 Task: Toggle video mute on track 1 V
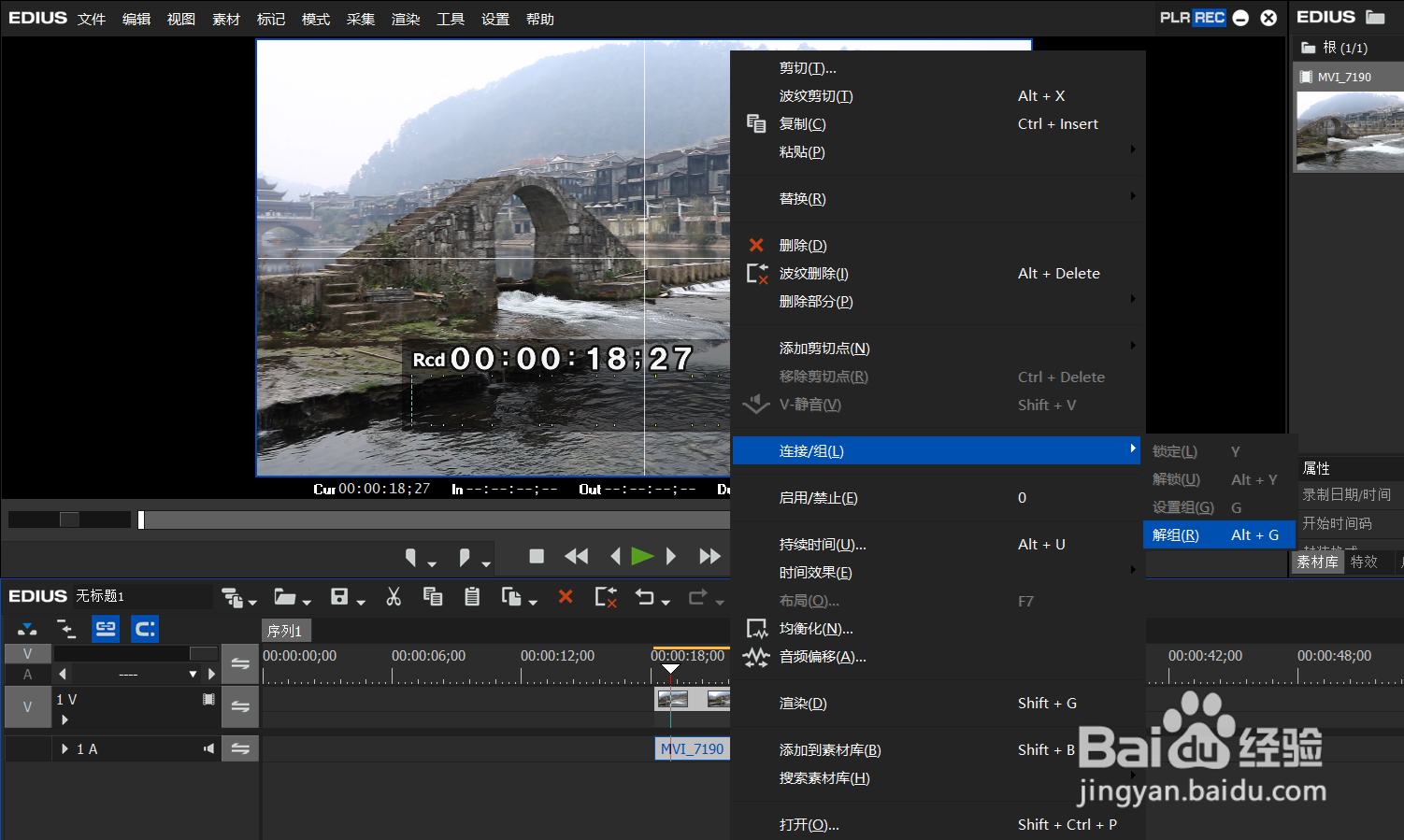point(208,699)
